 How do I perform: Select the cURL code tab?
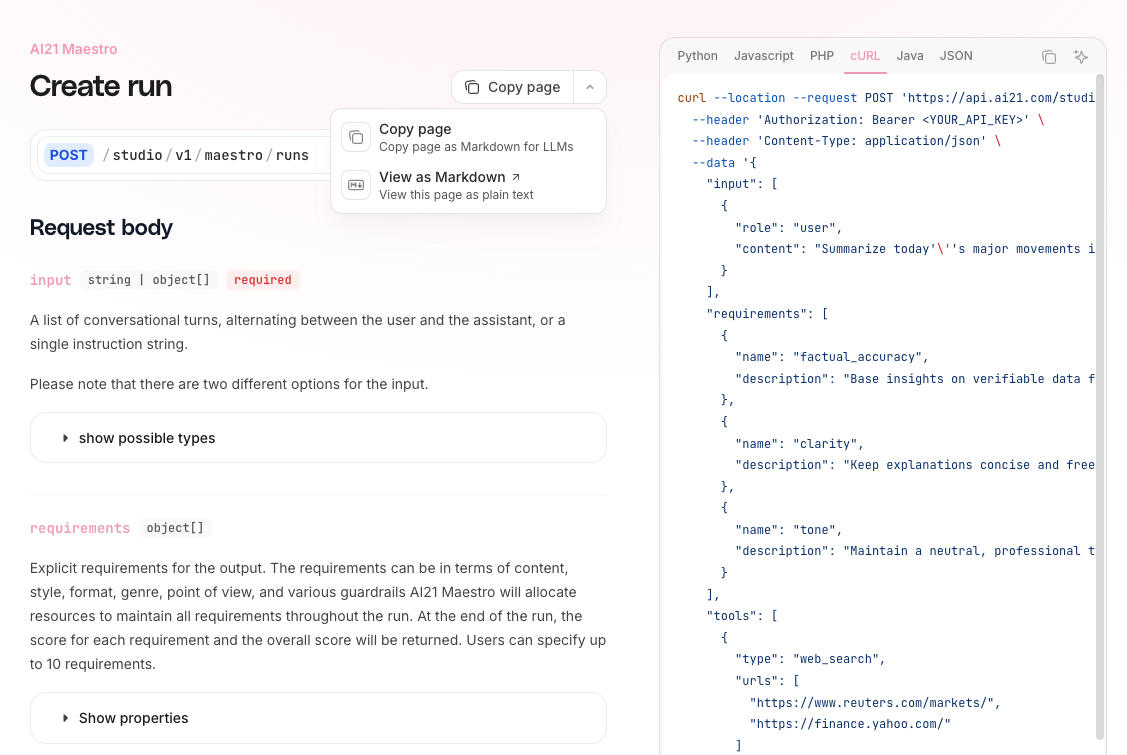865,56
